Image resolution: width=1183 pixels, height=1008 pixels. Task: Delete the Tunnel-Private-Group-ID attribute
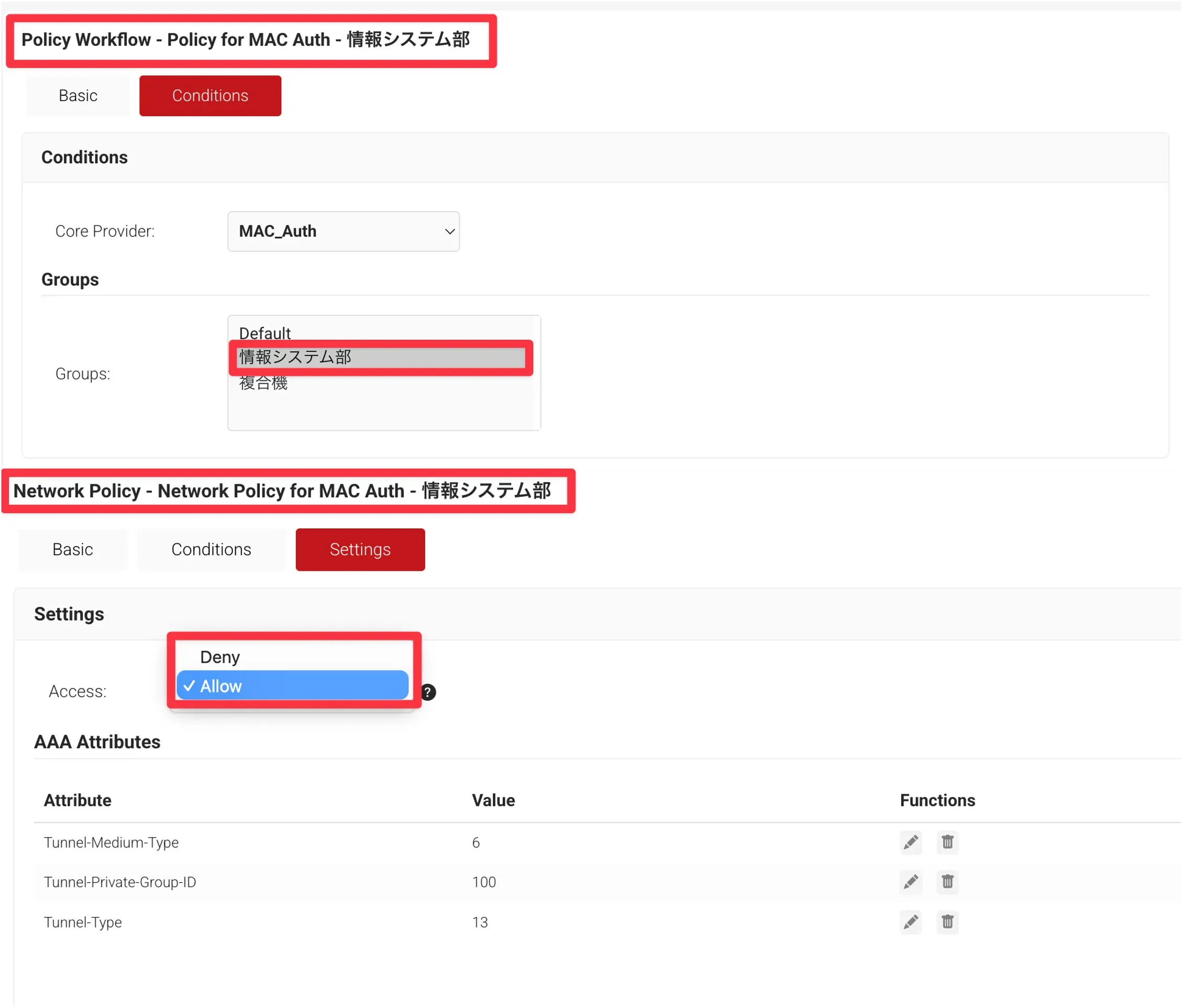point(947,882)
